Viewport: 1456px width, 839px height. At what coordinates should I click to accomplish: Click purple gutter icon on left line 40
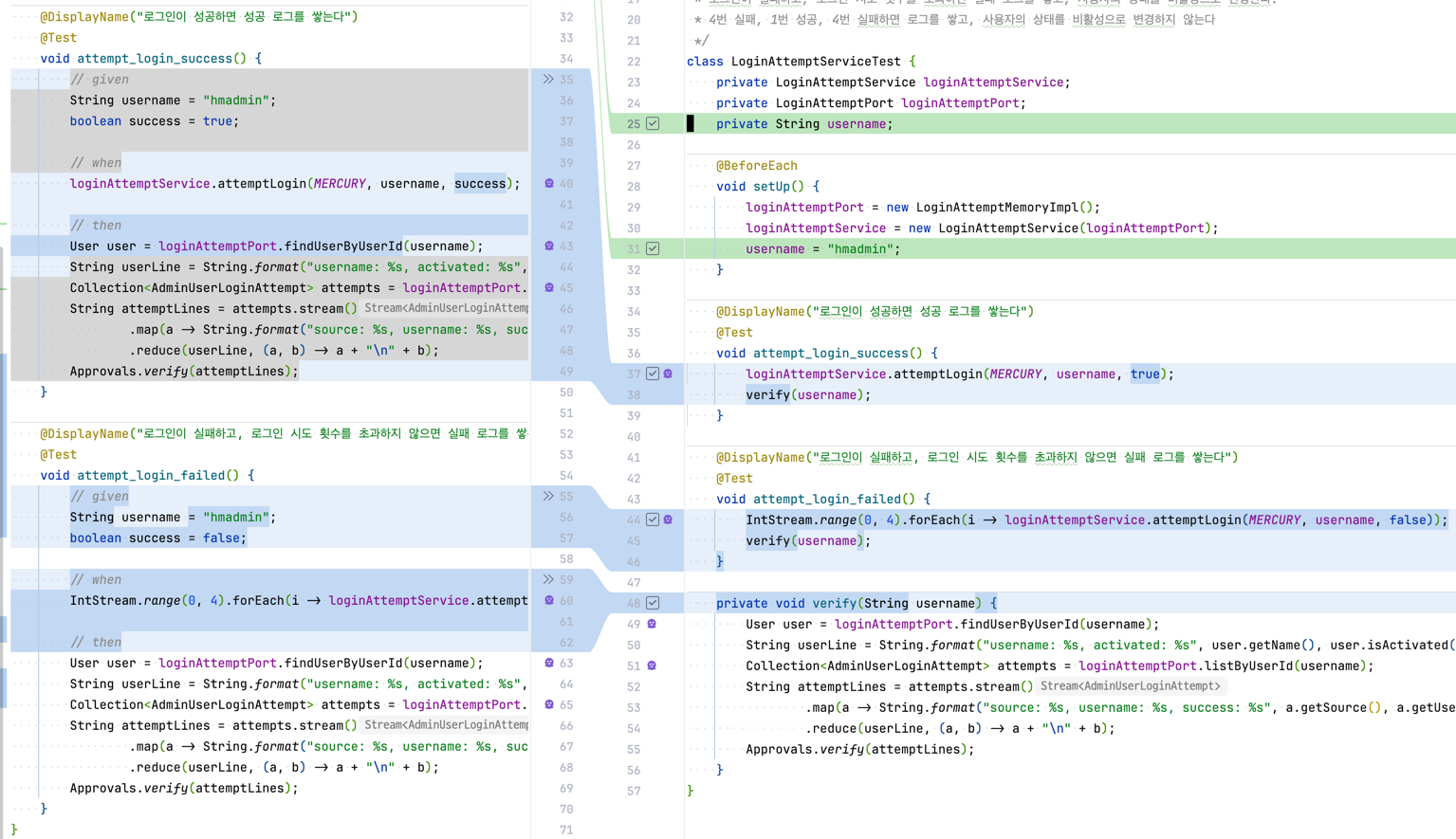click(549, 183)
